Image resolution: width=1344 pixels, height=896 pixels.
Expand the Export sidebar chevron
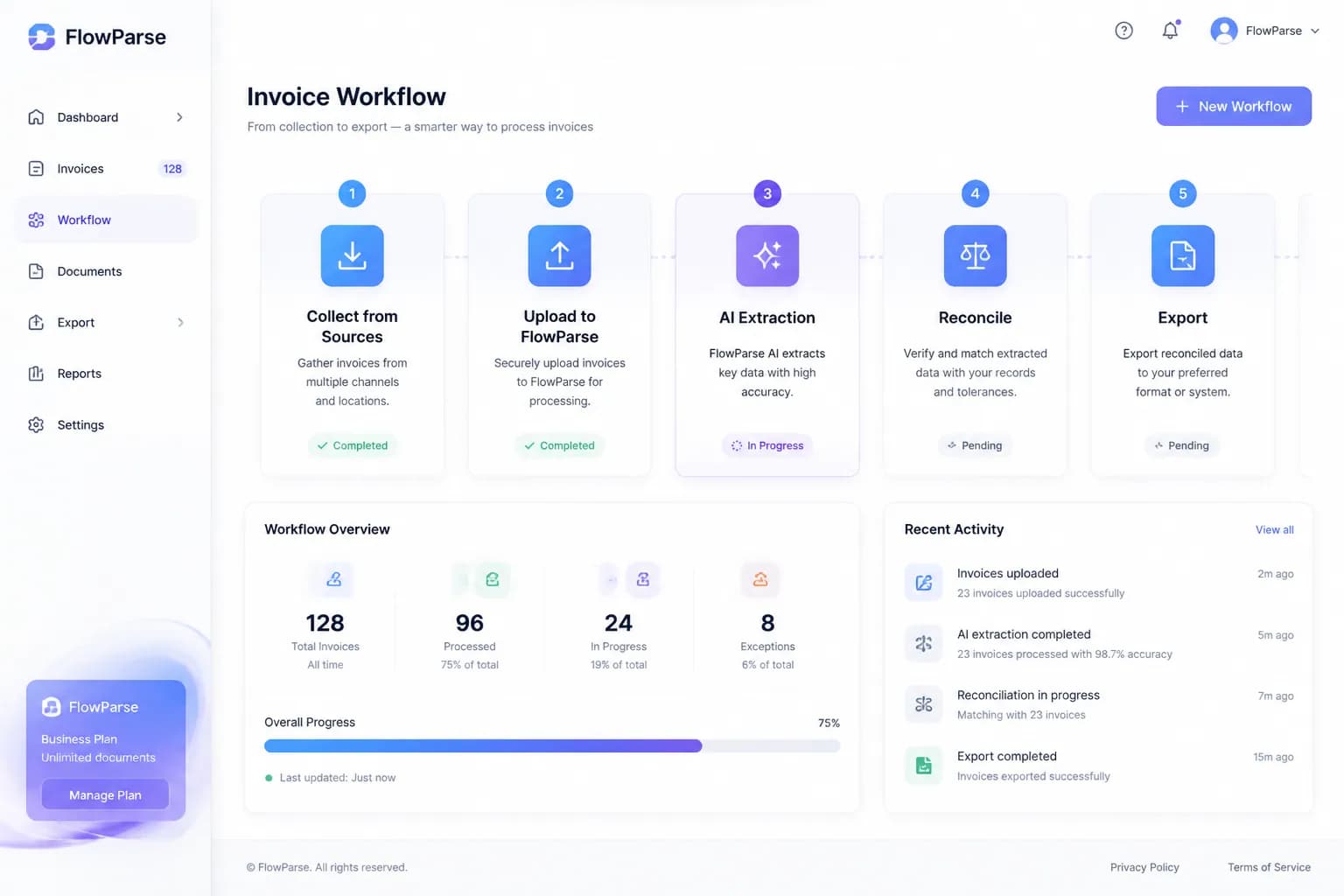[180, 322]
